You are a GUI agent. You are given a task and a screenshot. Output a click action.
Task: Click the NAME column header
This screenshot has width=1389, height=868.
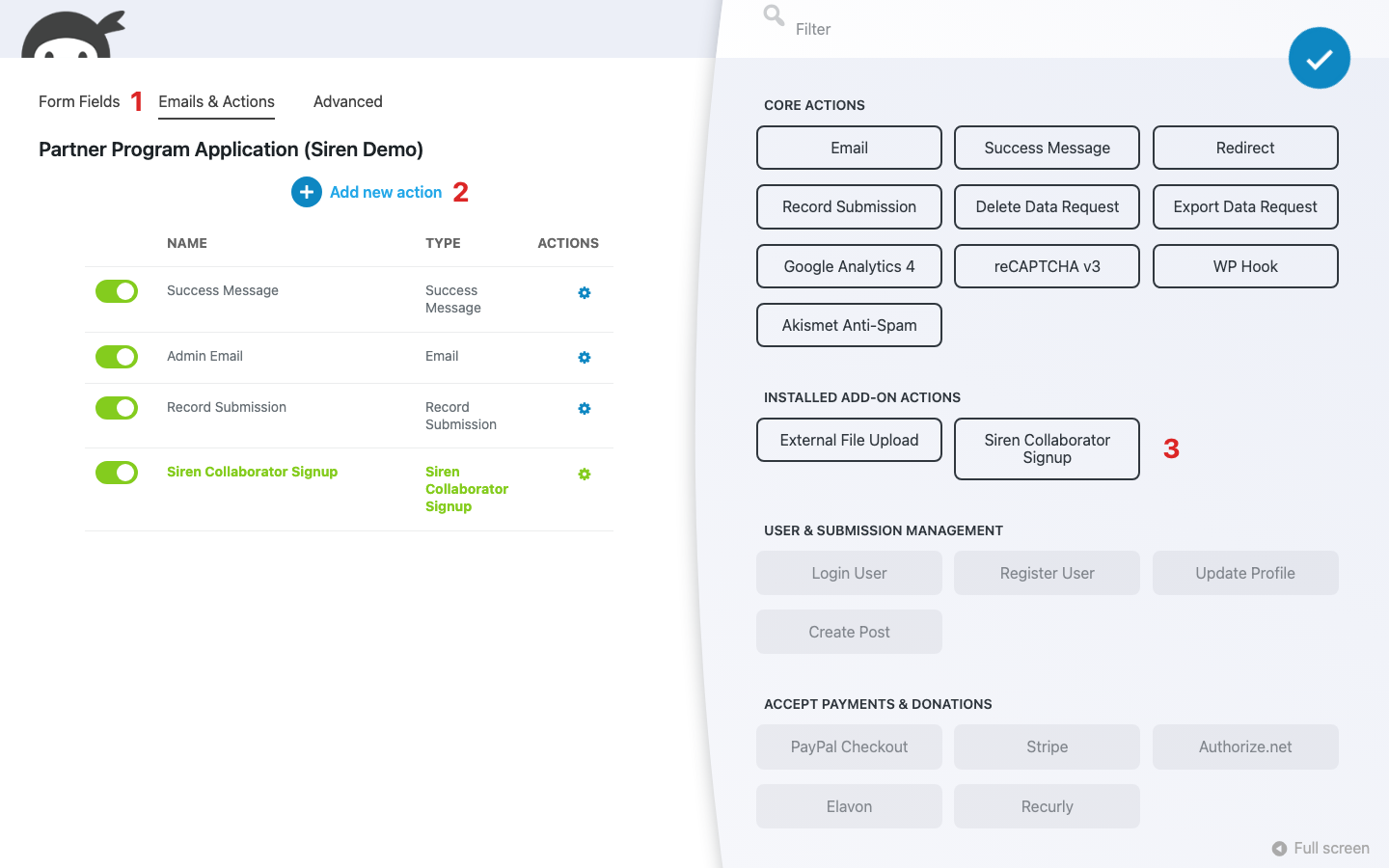pos(187,243)
